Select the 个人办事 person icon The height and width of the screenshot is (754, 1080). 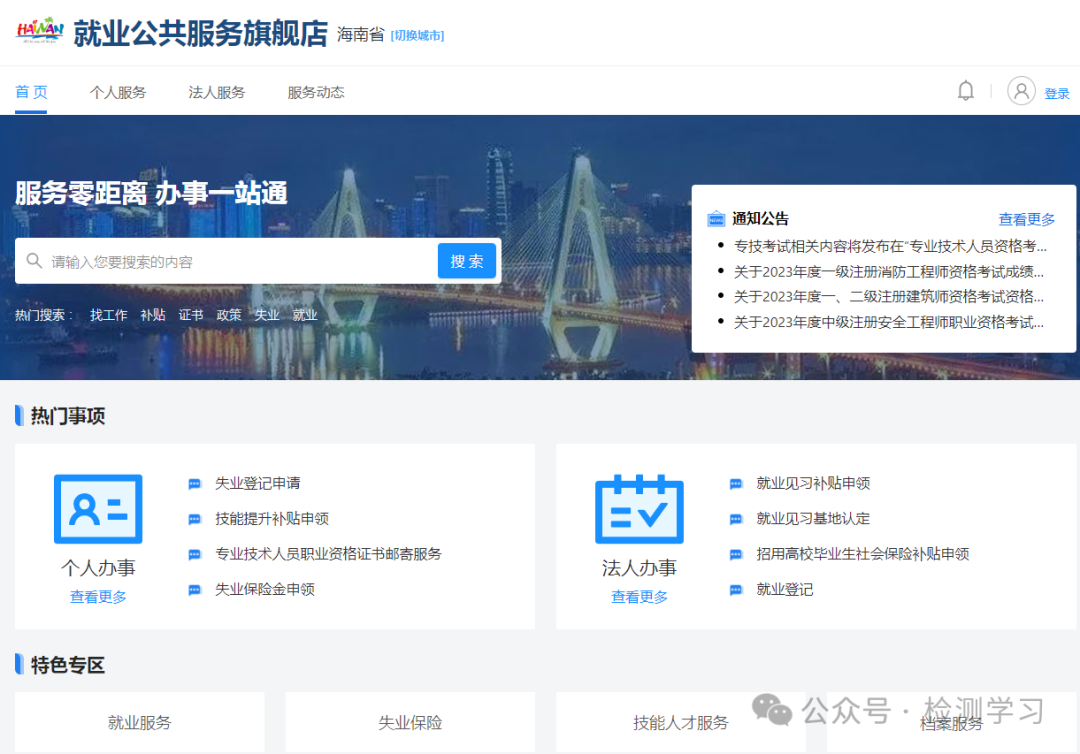[x=97, y=509]
